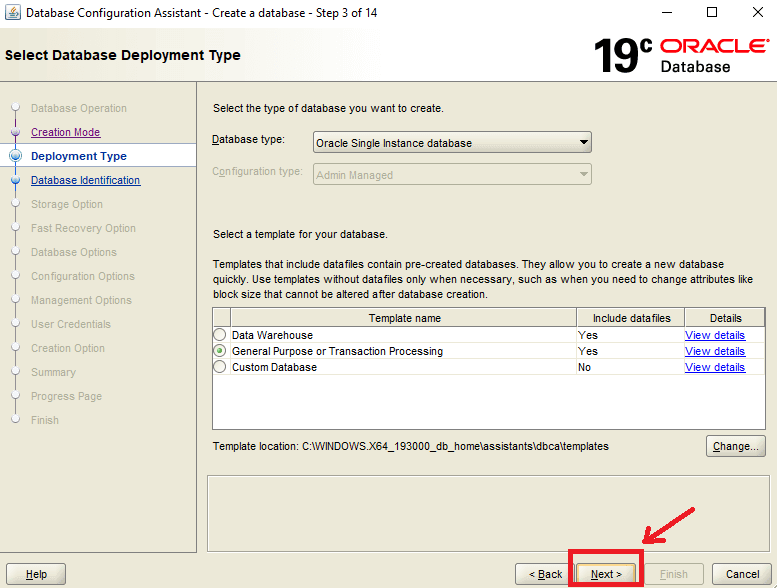Open Help for this wizard

[36, 574]
